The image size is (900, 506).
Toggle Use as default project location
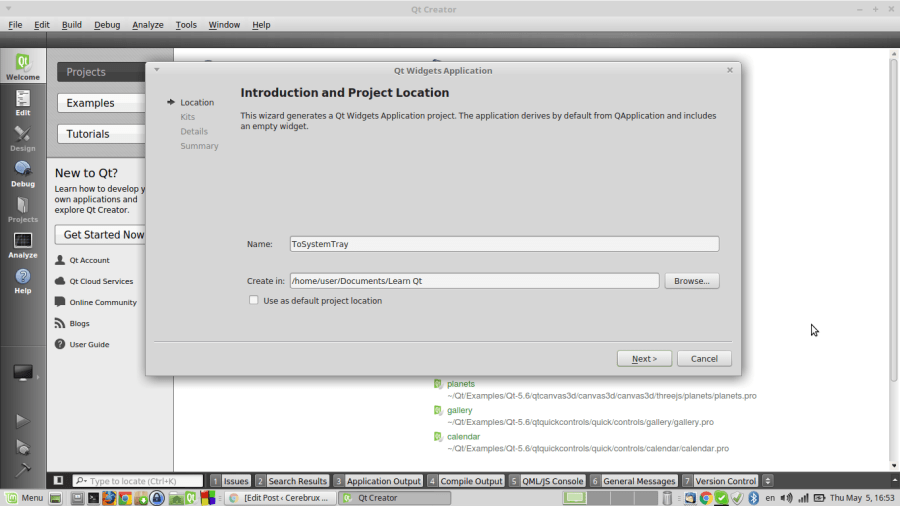(x=253, y=300)
